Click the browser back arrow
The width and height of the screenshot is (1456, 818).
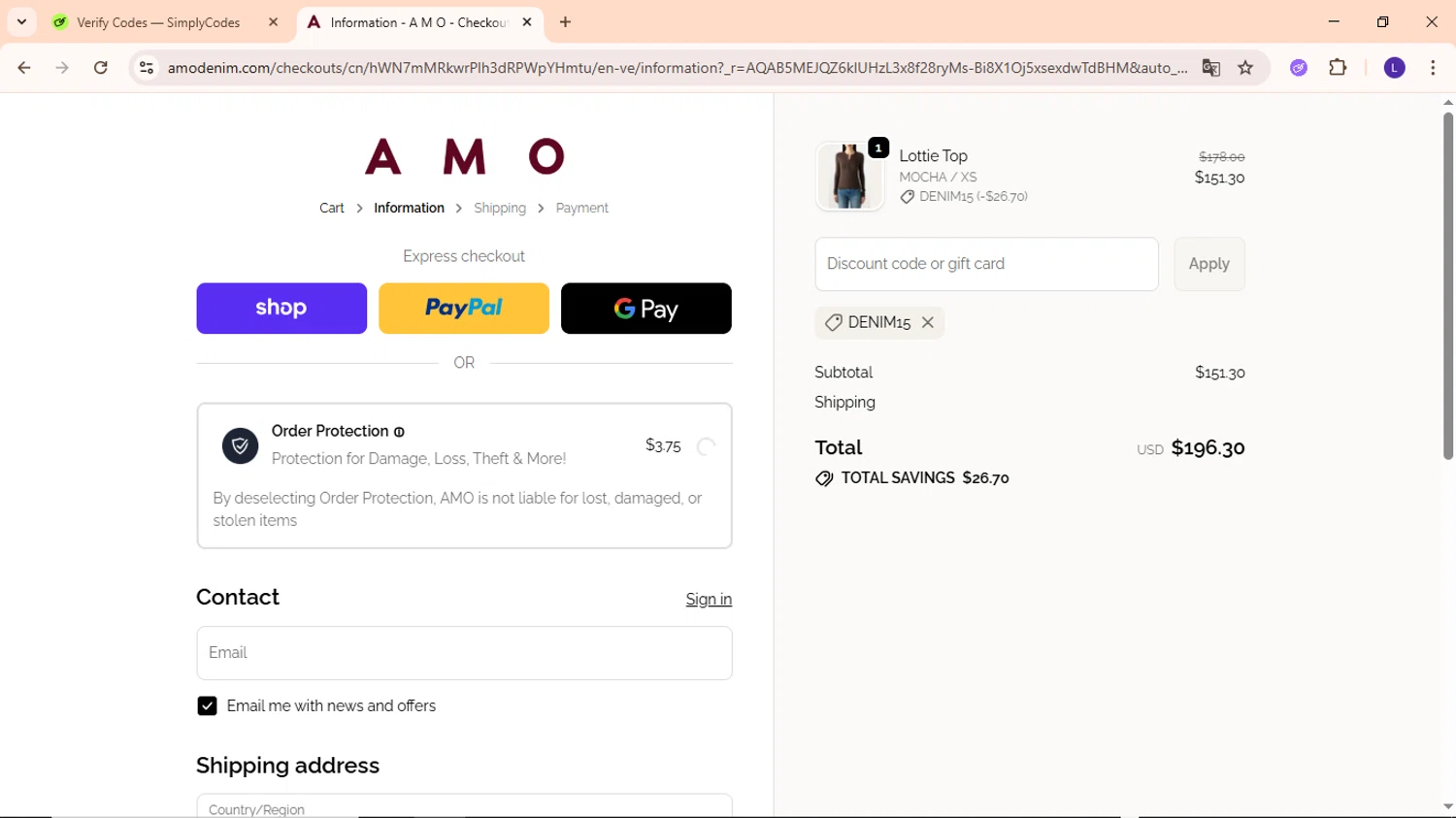(24, 68)
